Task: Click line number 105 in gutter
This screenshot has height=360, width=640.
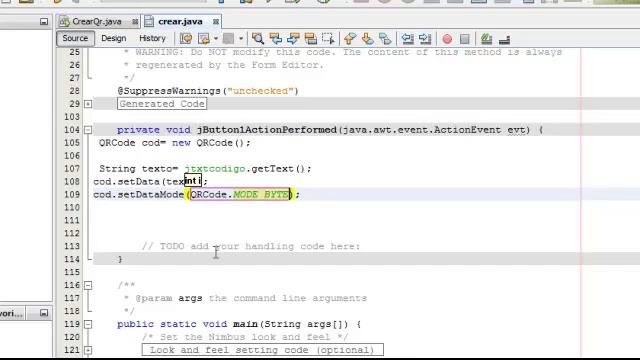Action: (72, 143)
